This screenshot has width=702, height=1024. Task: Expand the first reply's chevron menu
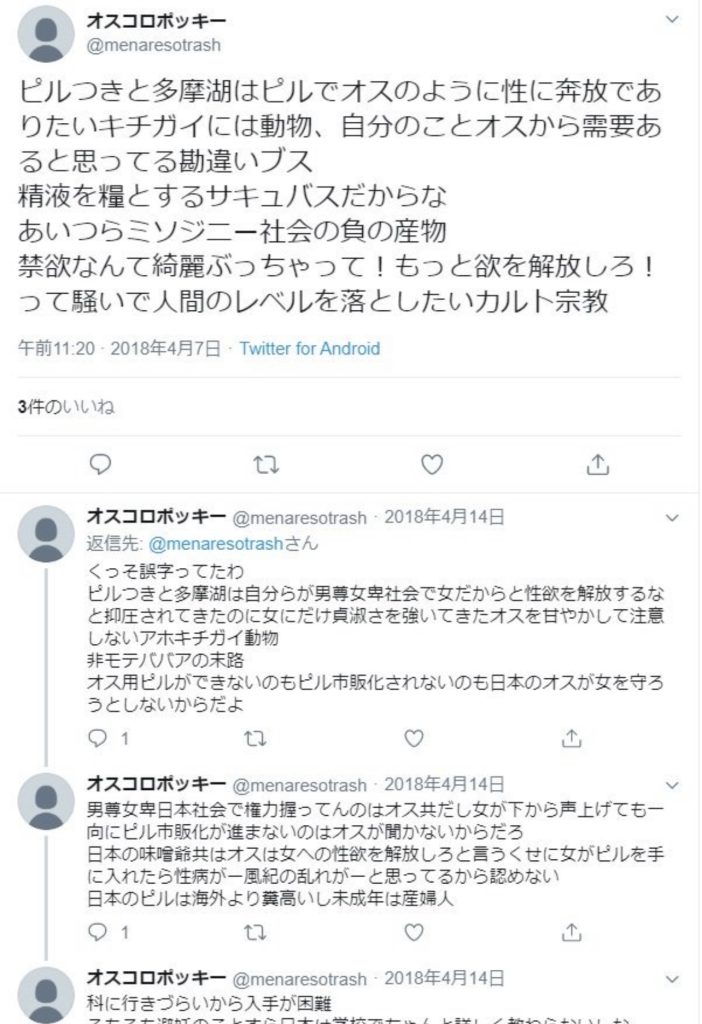[x=672, y=518]
